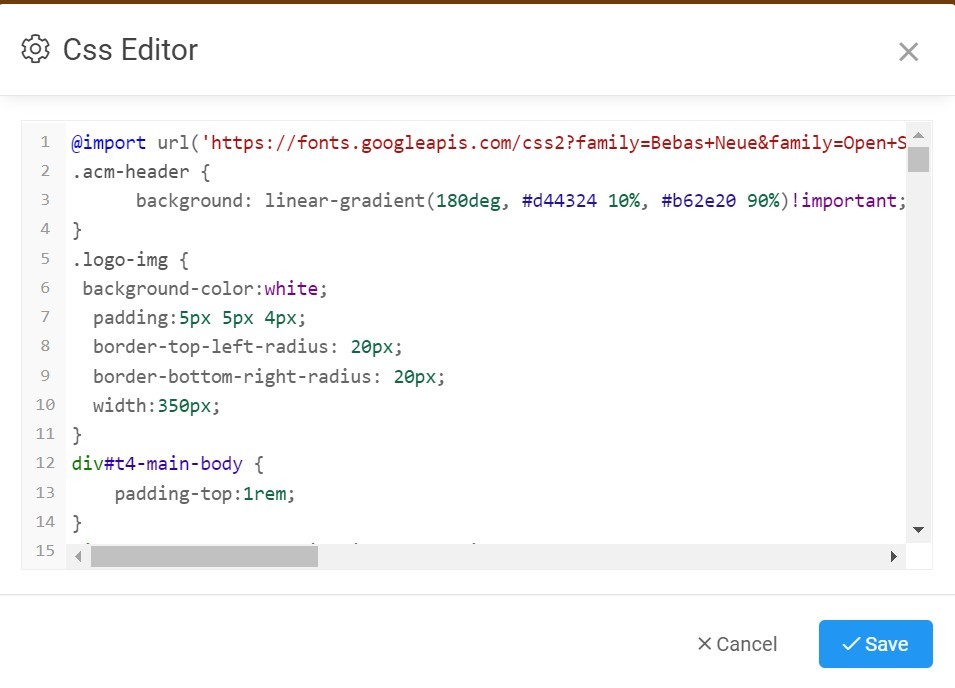Click the horizontal scrollbar right arrow

pos(893,556)
